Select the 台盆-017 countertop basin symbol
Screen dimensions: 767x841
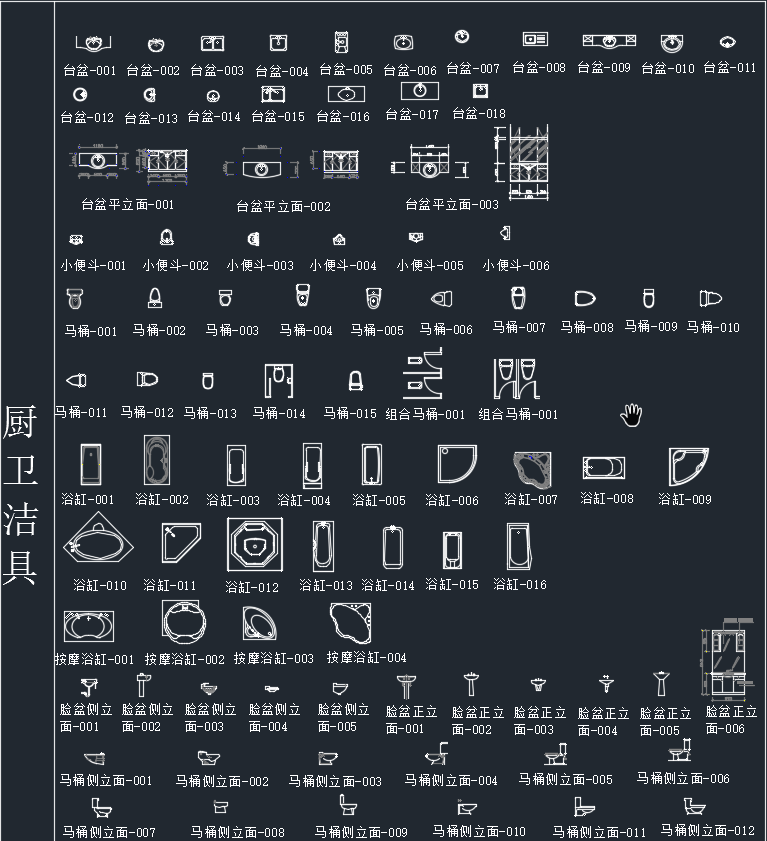point(420,91)
